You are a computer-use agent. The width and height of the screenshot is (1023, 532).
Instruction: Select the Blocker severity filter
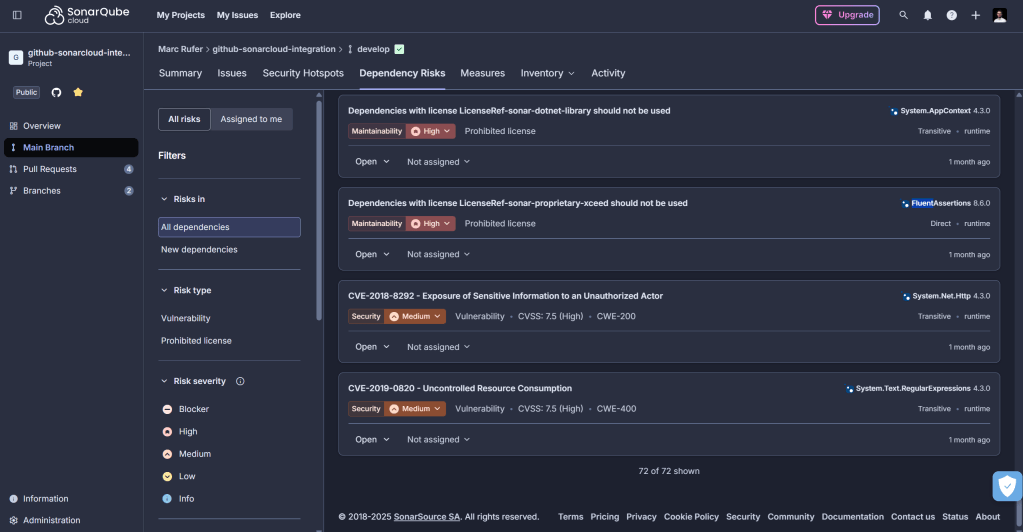[193, 409]
